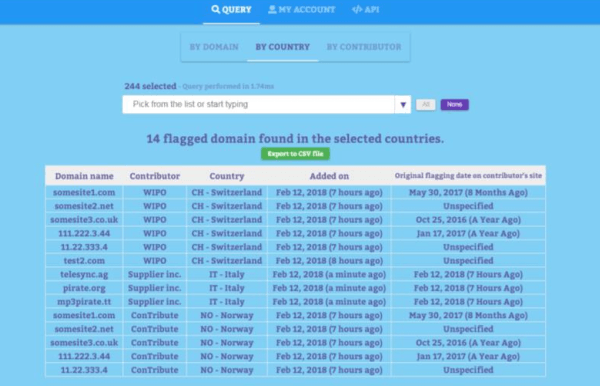Click the magnifier icon beside Query
The height and width of the screenshot is (386, 600).
[x=215, y=10]
